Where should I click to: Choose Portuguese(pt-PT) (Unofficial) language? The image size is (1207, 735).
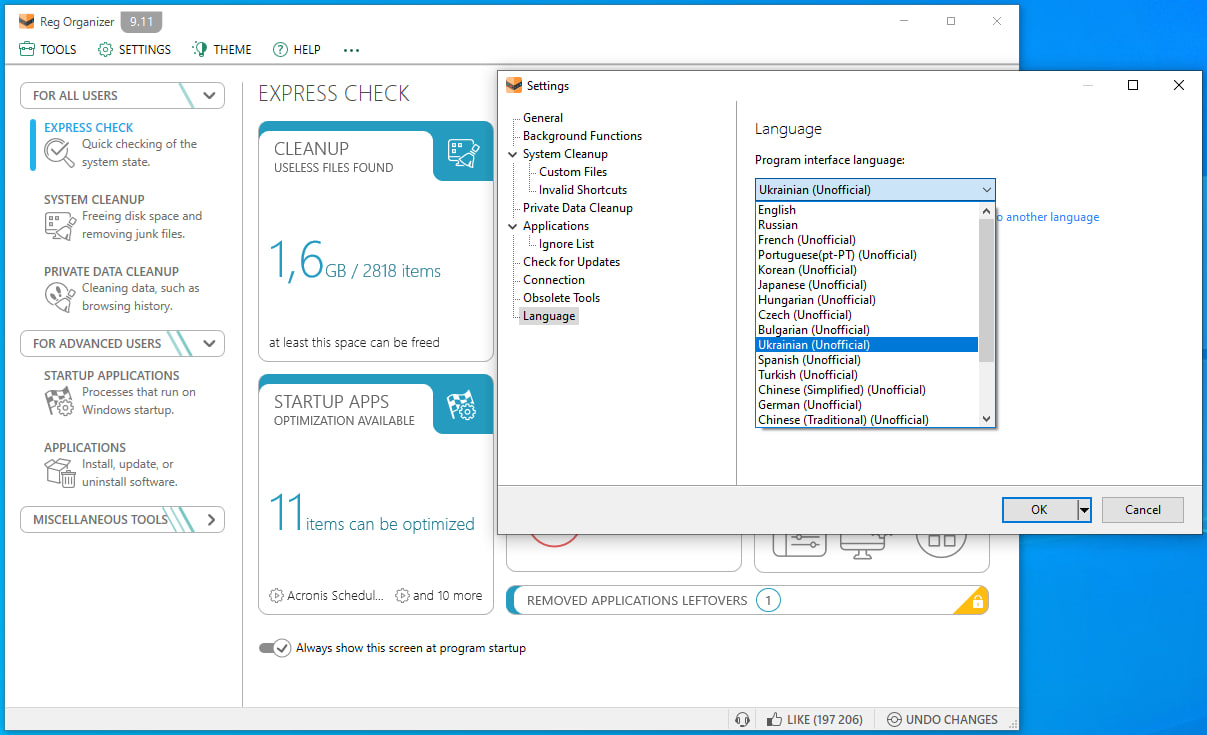(867, 255)
